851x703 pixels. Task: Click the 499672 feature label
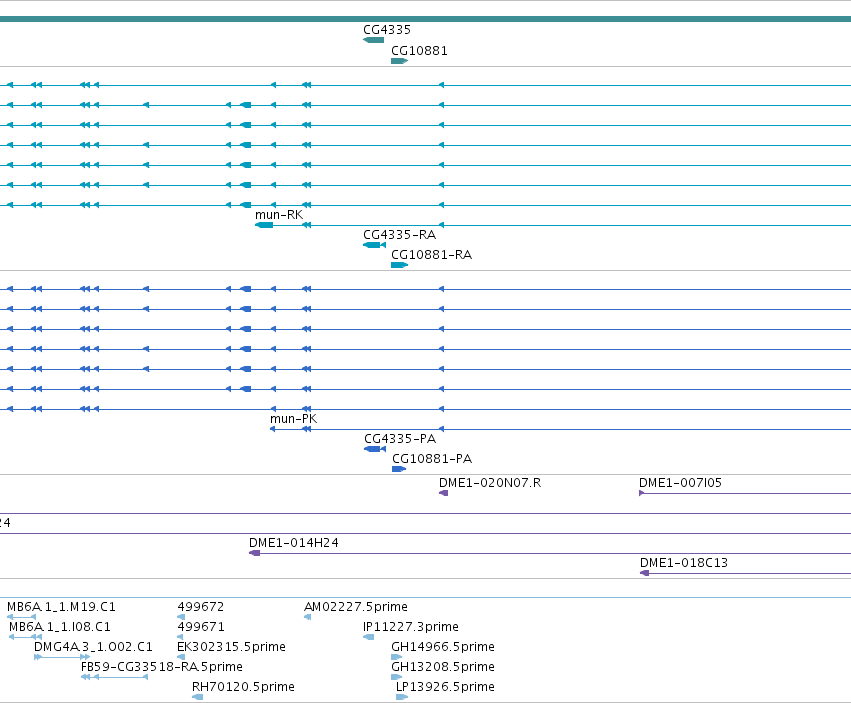[x=201, y=607]
